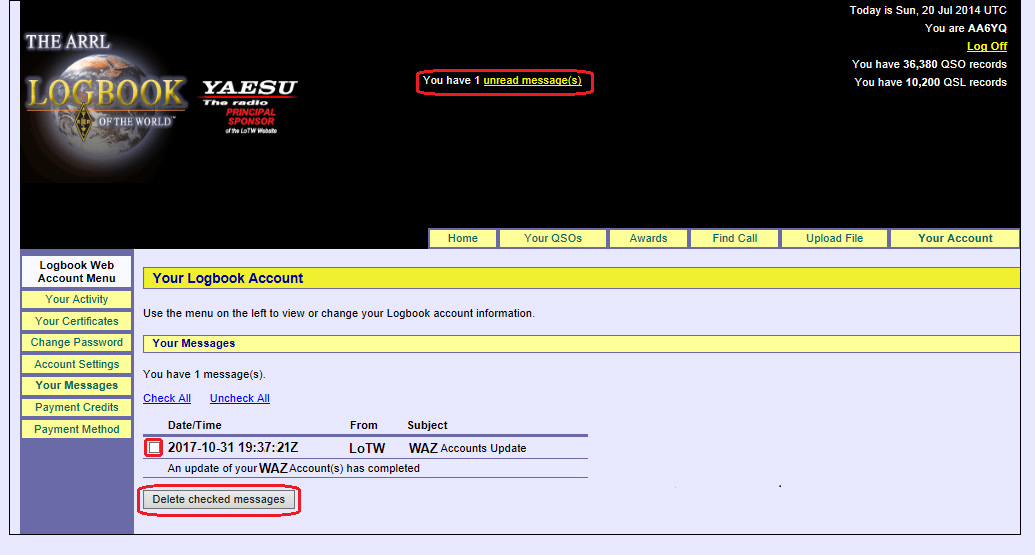Click the Yaesu principal sponsor logo
This screenshot has width=1035, height=555.
(250, 106)
